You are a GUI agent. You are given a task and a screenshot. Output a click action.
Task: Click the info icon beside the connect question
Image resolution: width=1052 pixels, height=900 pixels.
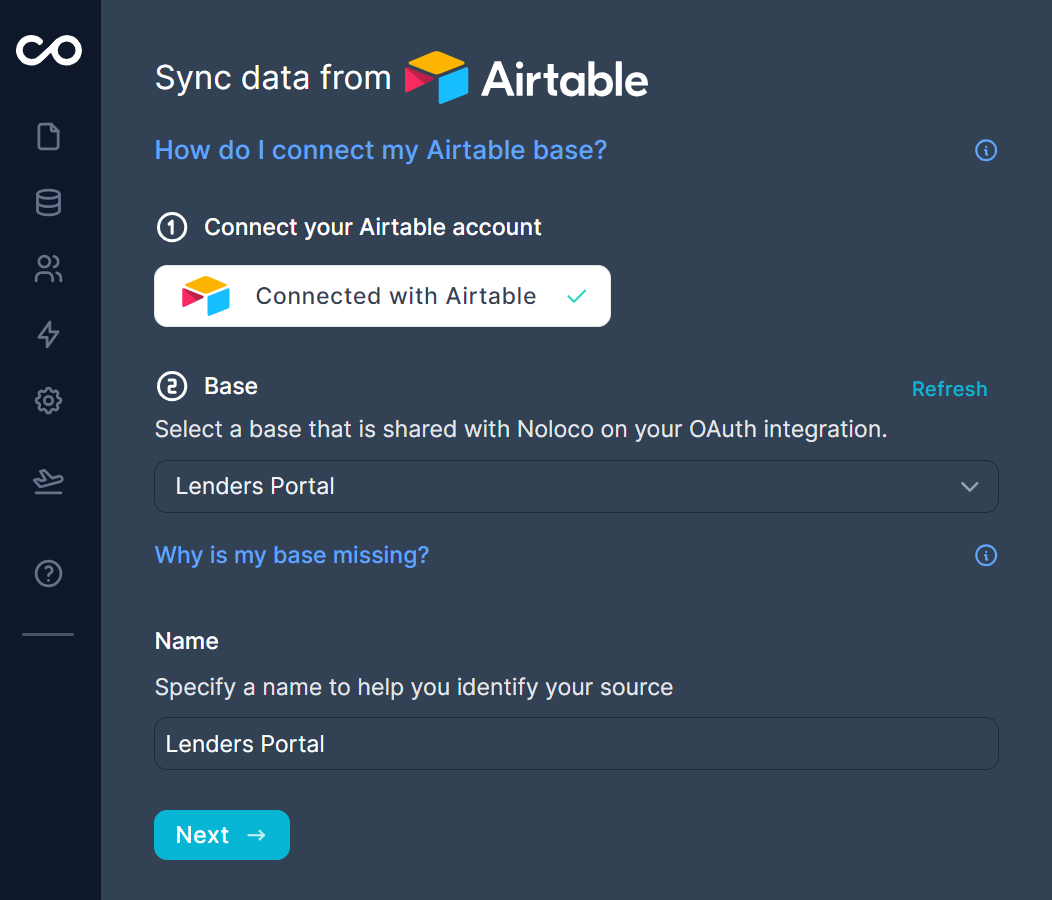[x=986, y=151]
